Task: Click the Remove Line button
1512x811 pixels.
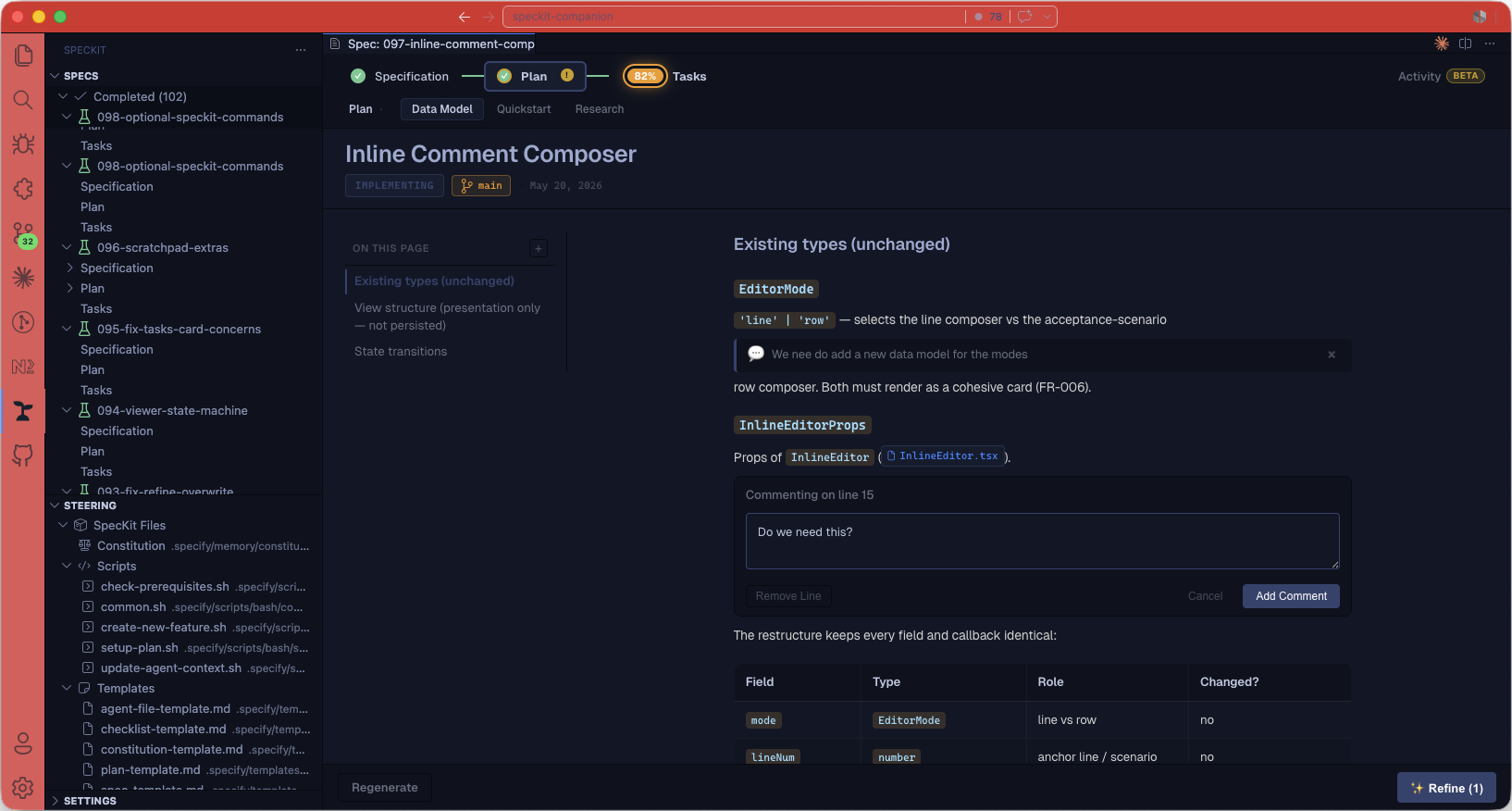Action: (788, 596)
